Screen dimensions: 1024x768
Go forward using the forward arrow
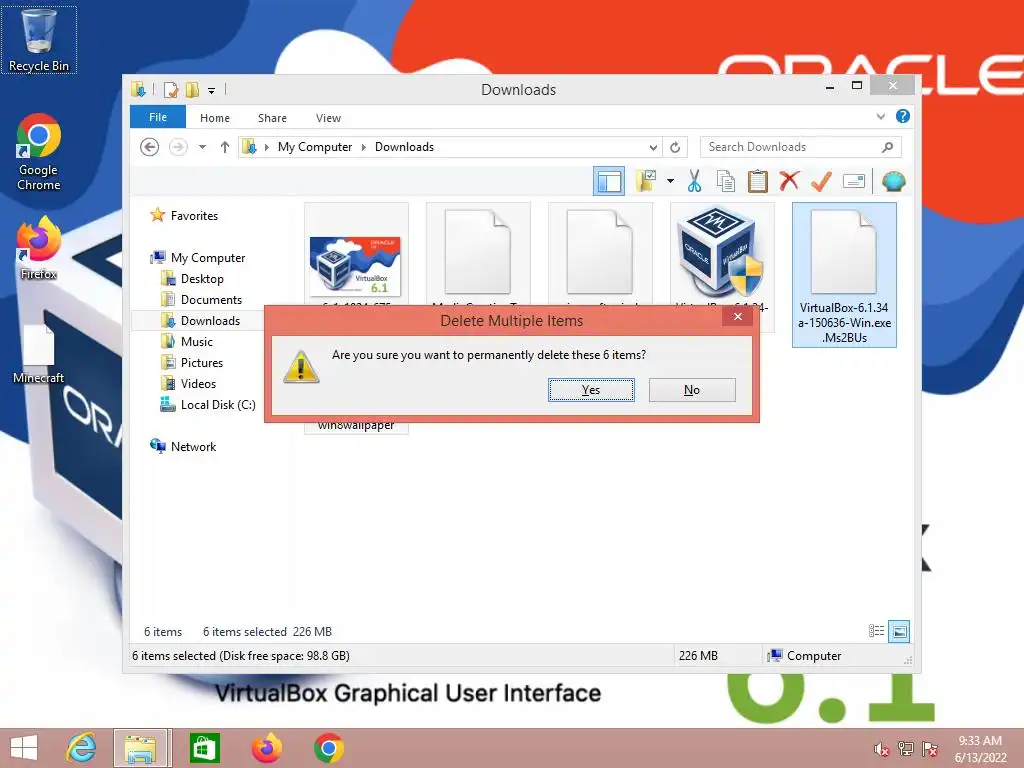point(178,147)
